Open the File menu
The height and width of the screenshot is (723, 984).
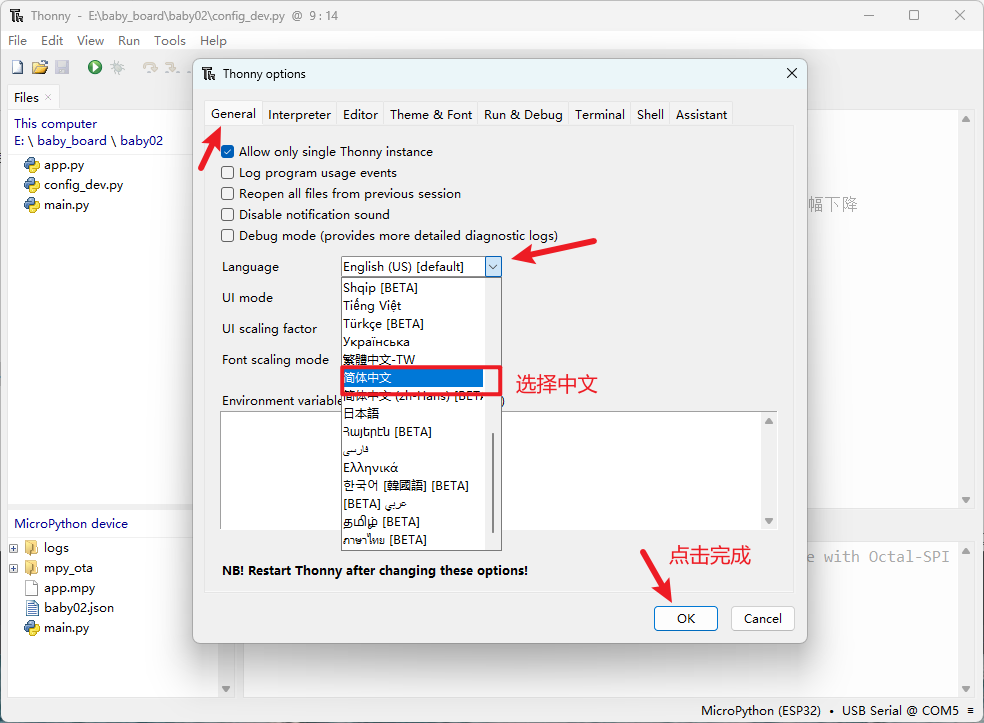pos(18,41)
